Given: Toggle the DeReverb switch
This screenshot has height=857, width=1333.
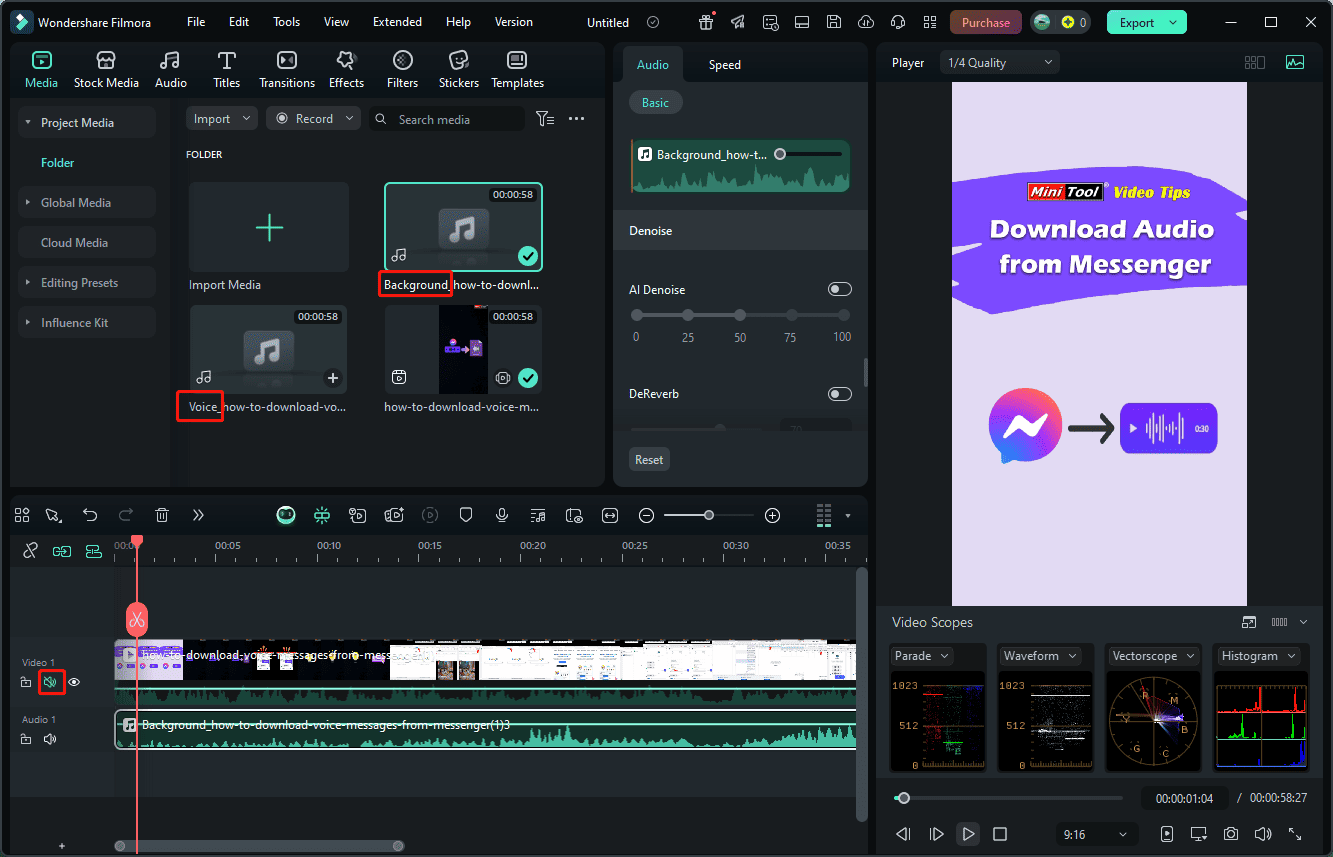Looking at the screenshot, I should 840,394.
